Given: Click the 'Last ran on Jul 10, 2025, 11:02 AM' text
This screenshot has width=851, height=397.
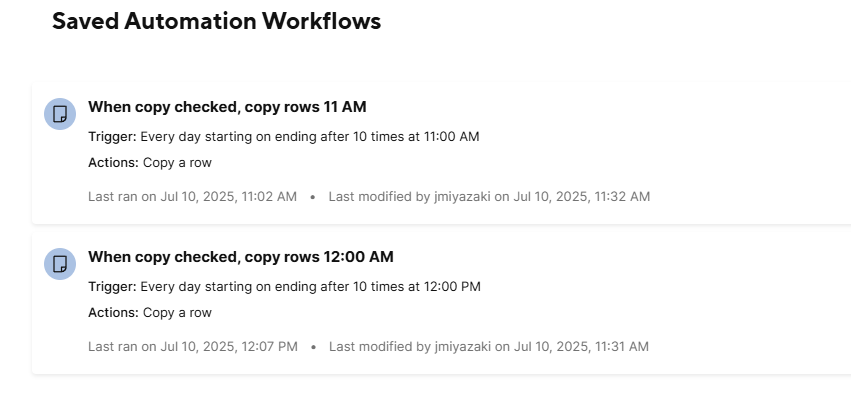Looking at the screenshot, I should 193,197.
